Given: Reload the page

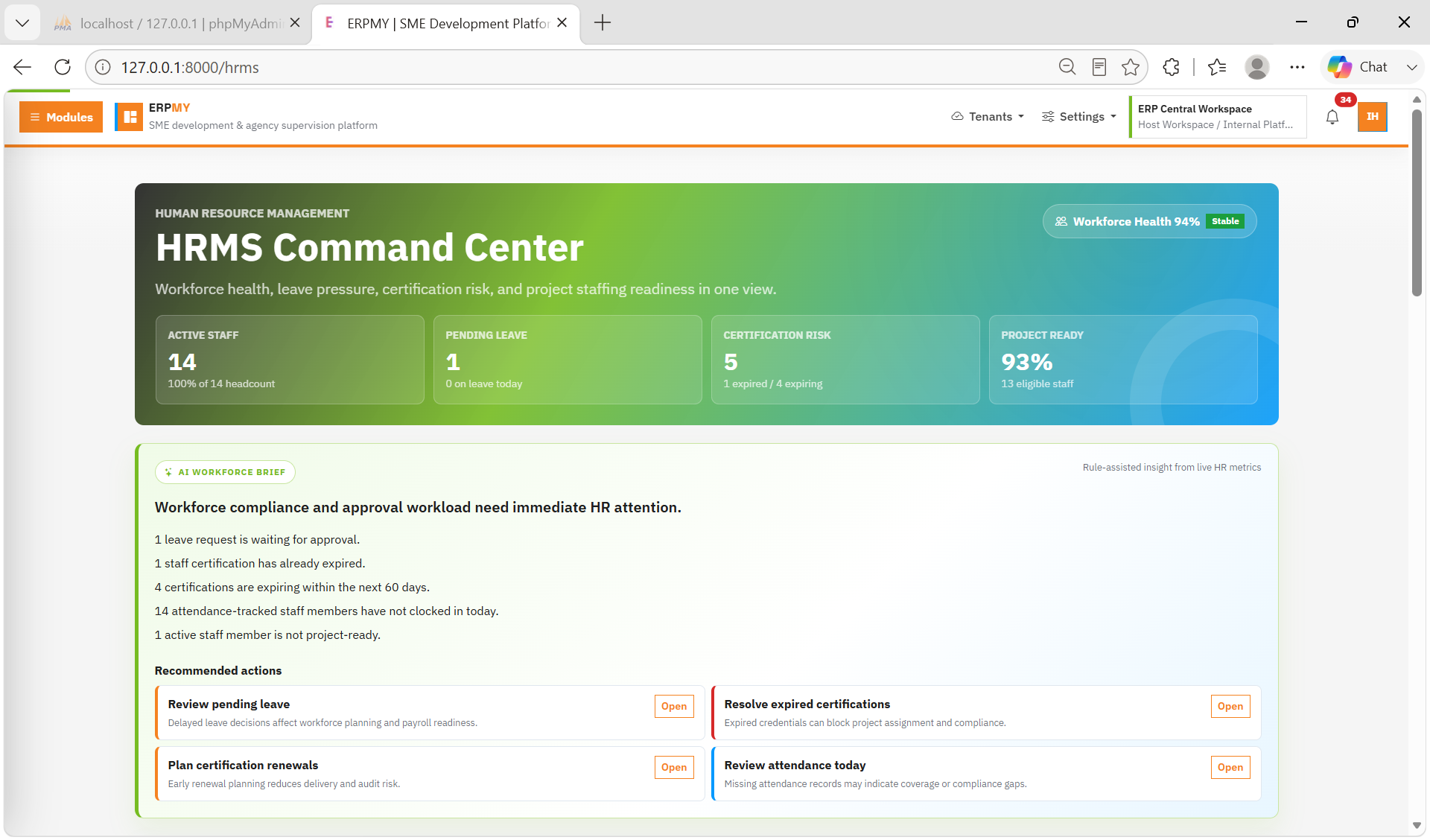Looking at the screenshot, I should (x=63, y=67).
